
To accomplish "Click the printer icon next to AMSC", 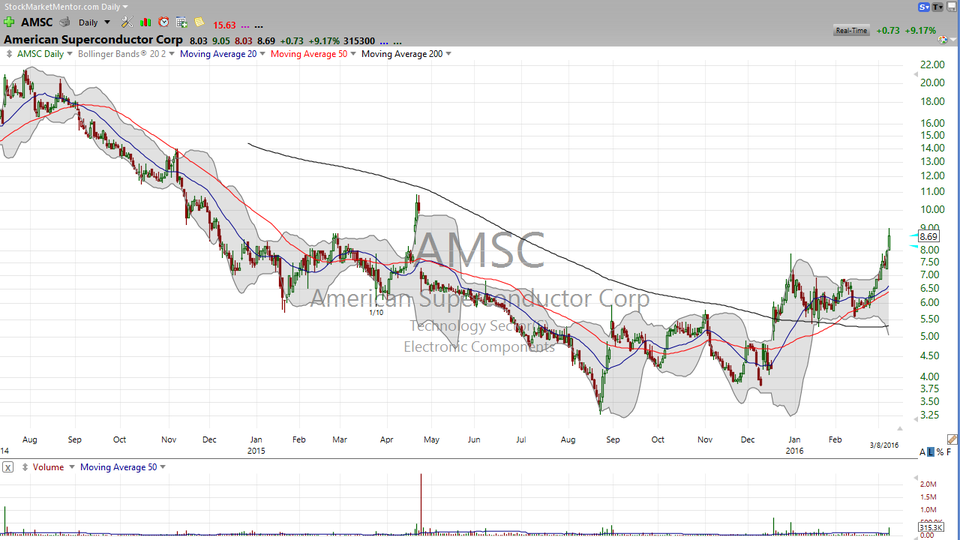I will pyautogui.click(x=65, y=22).
